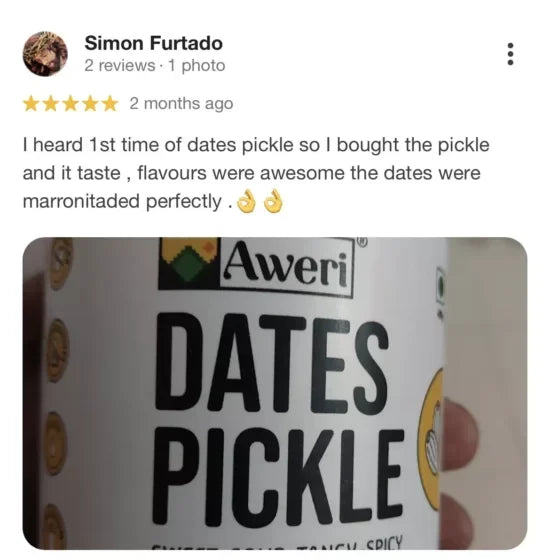Click the fourth rating star
This screenshot has height=558, width=550.
pos(90,104)
